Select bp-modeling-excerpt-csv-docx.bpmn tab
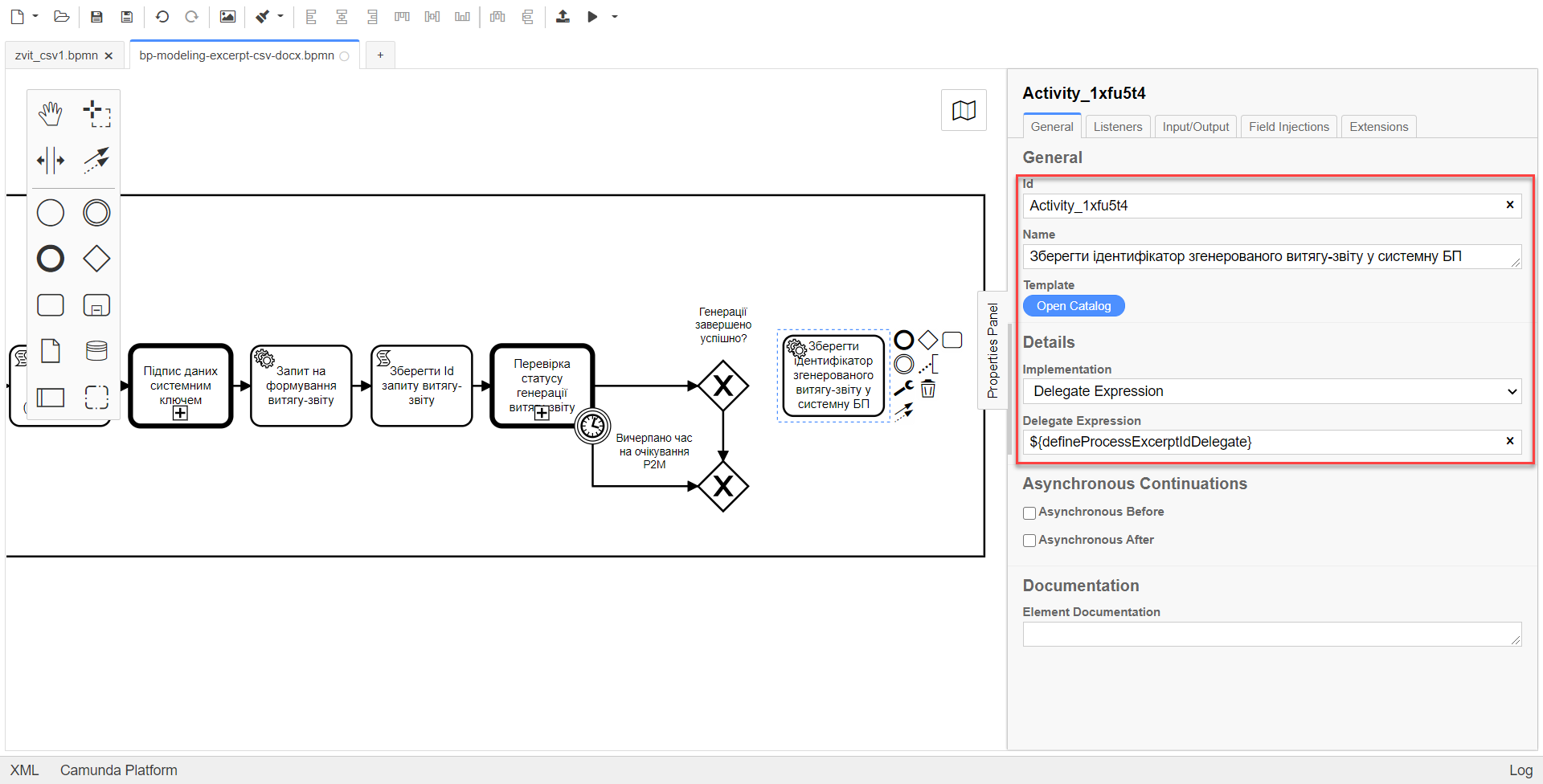This screenshot has height=784, width=1543. (x=236, y=55)
